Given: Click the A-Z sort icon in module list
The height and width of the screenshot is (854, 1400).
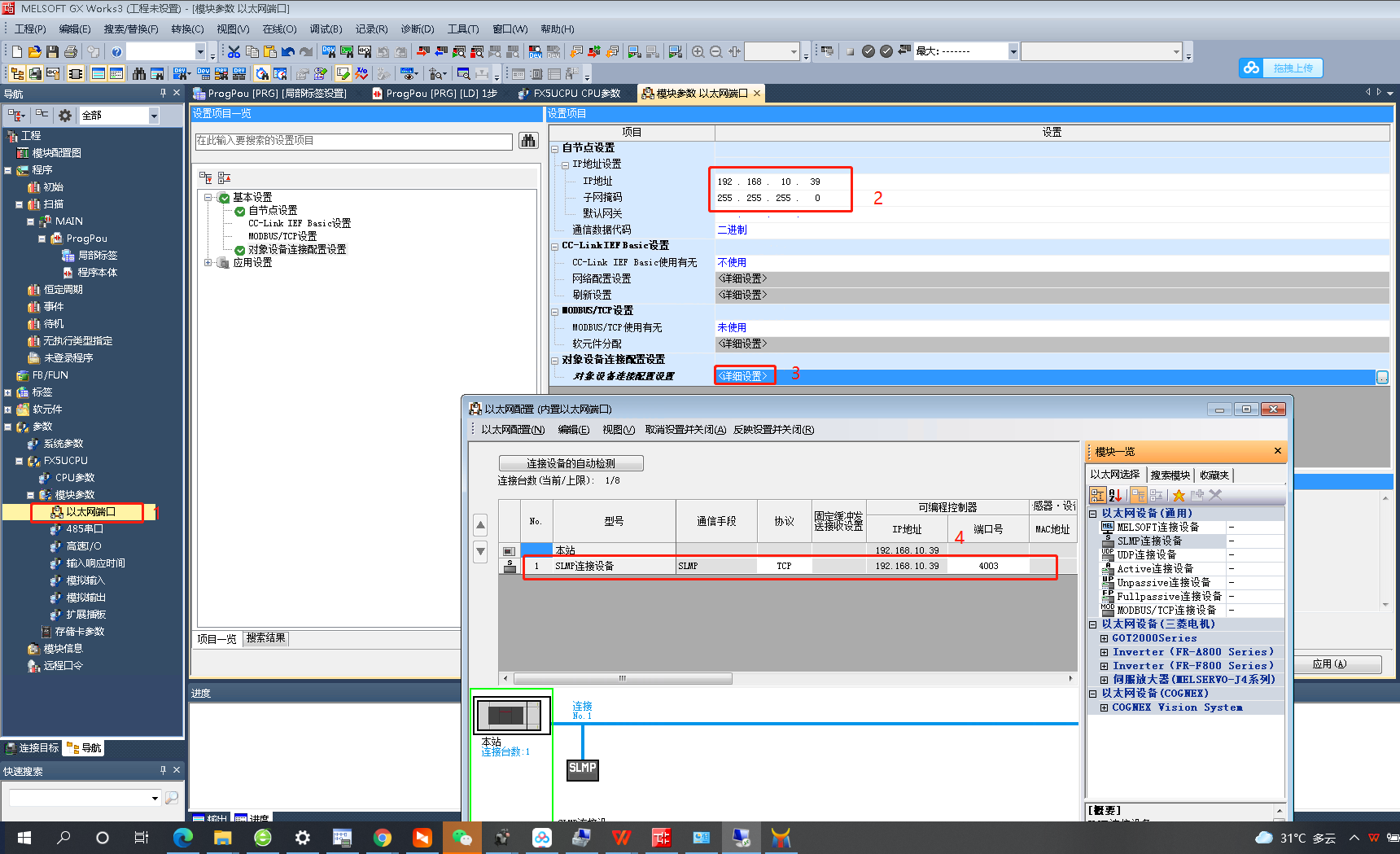Looking at the screenshot, I should click(1115, 495).
